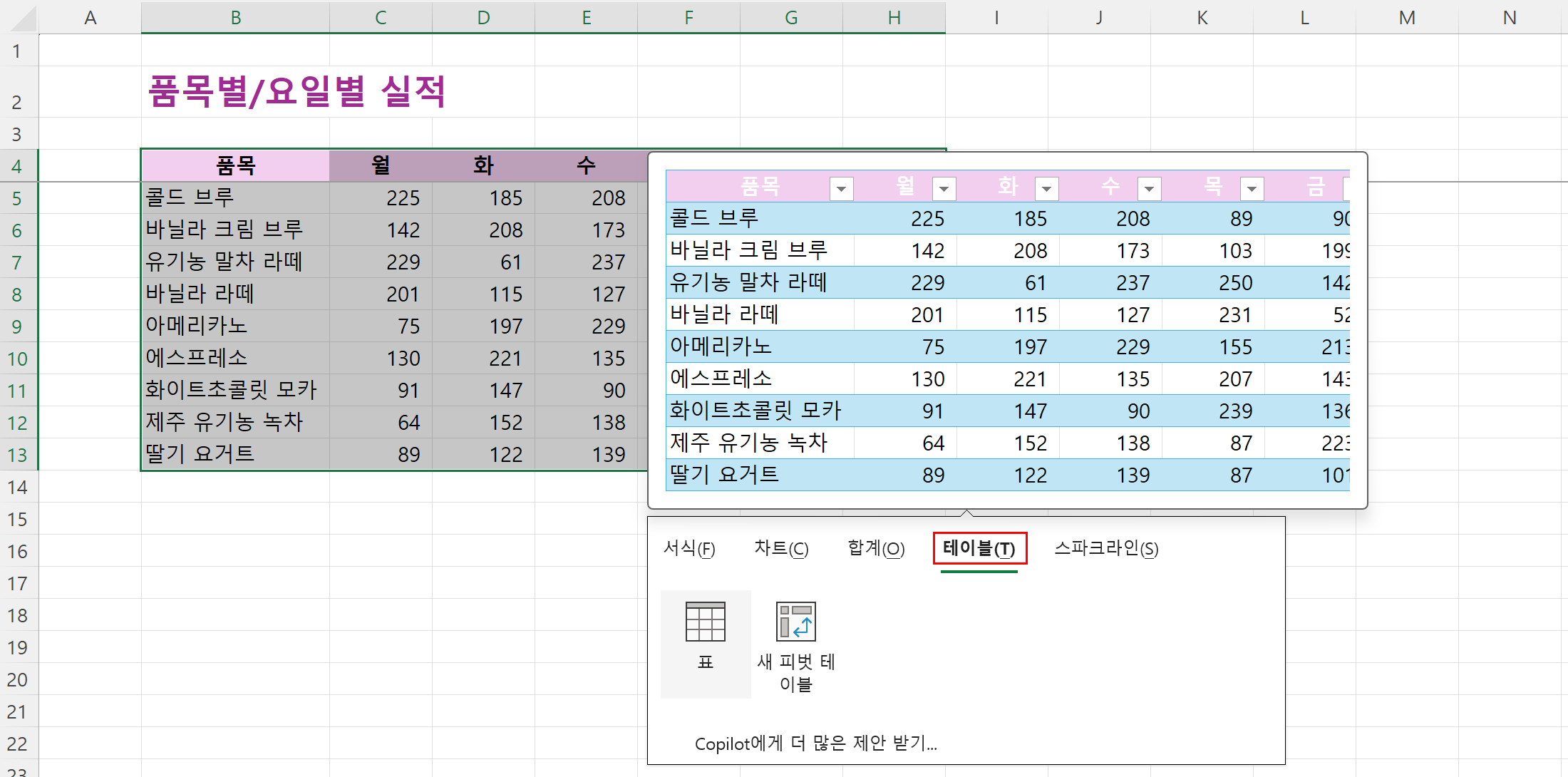
Task: Switch to the 서식(F) tab
Action: 688,548
